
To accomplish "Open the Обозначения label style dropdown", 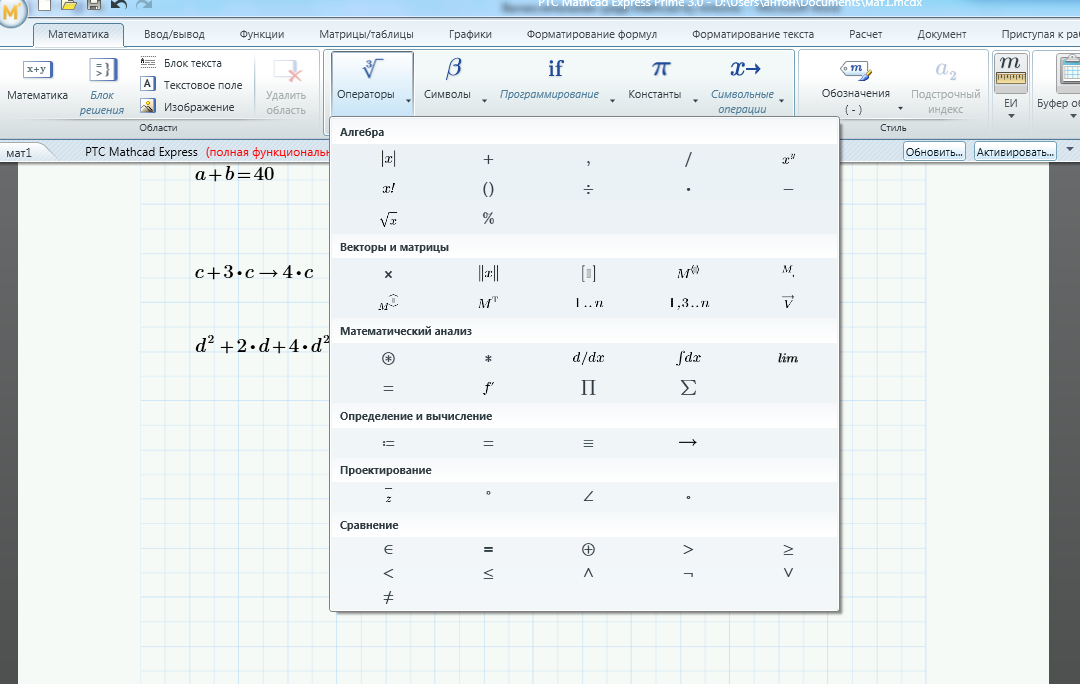I will point(900,109).
